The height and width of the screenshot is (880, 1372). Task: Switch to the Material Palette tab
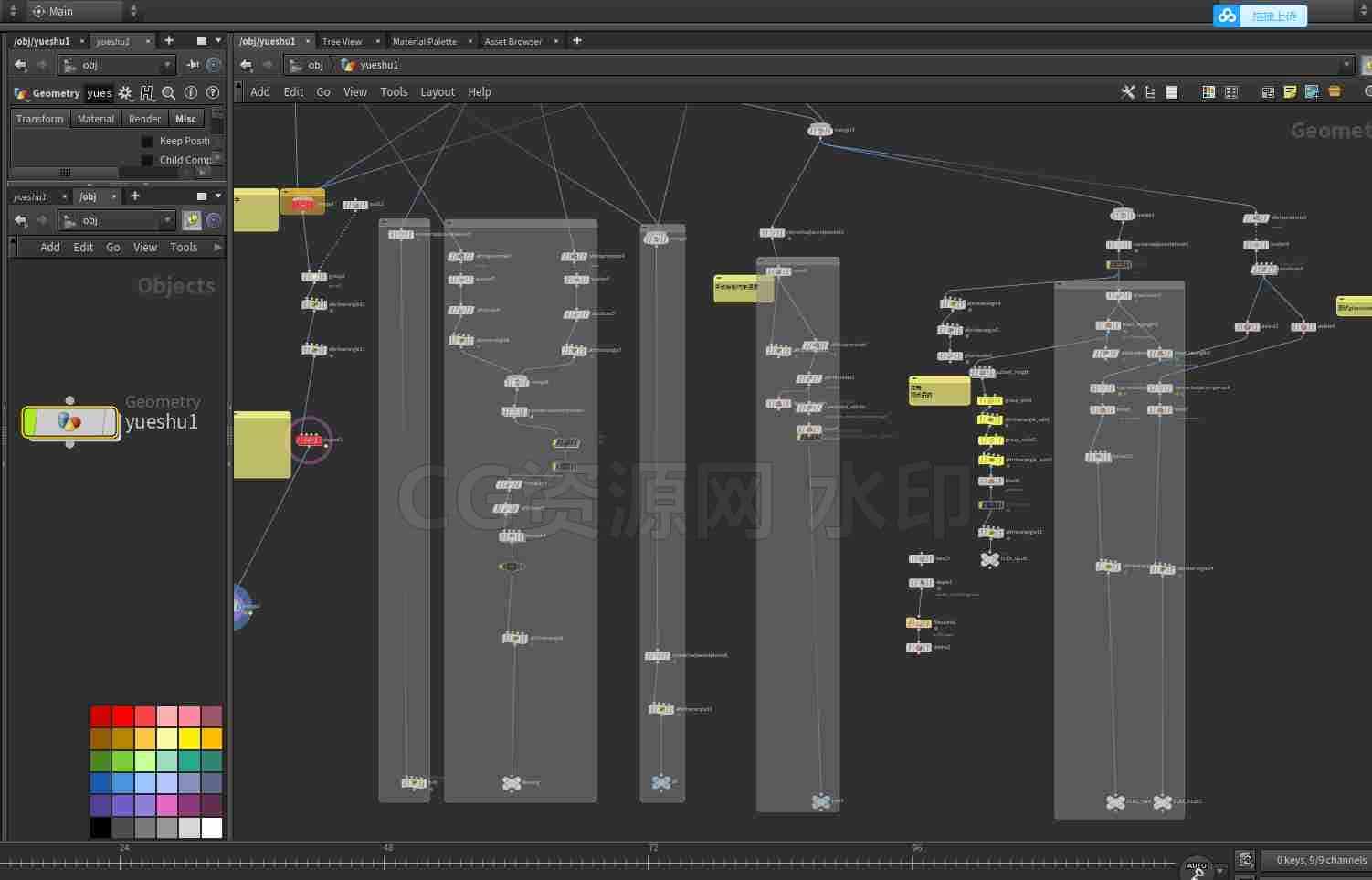[424, 41]
